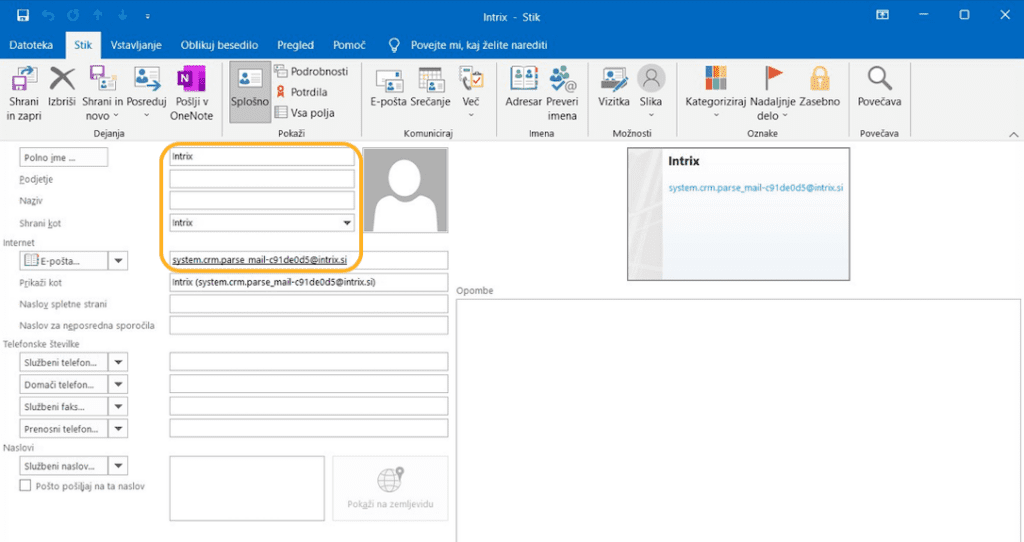Screen dimensions: 1024x542
Task: Click the e-mail address input field
Action: 308,260
